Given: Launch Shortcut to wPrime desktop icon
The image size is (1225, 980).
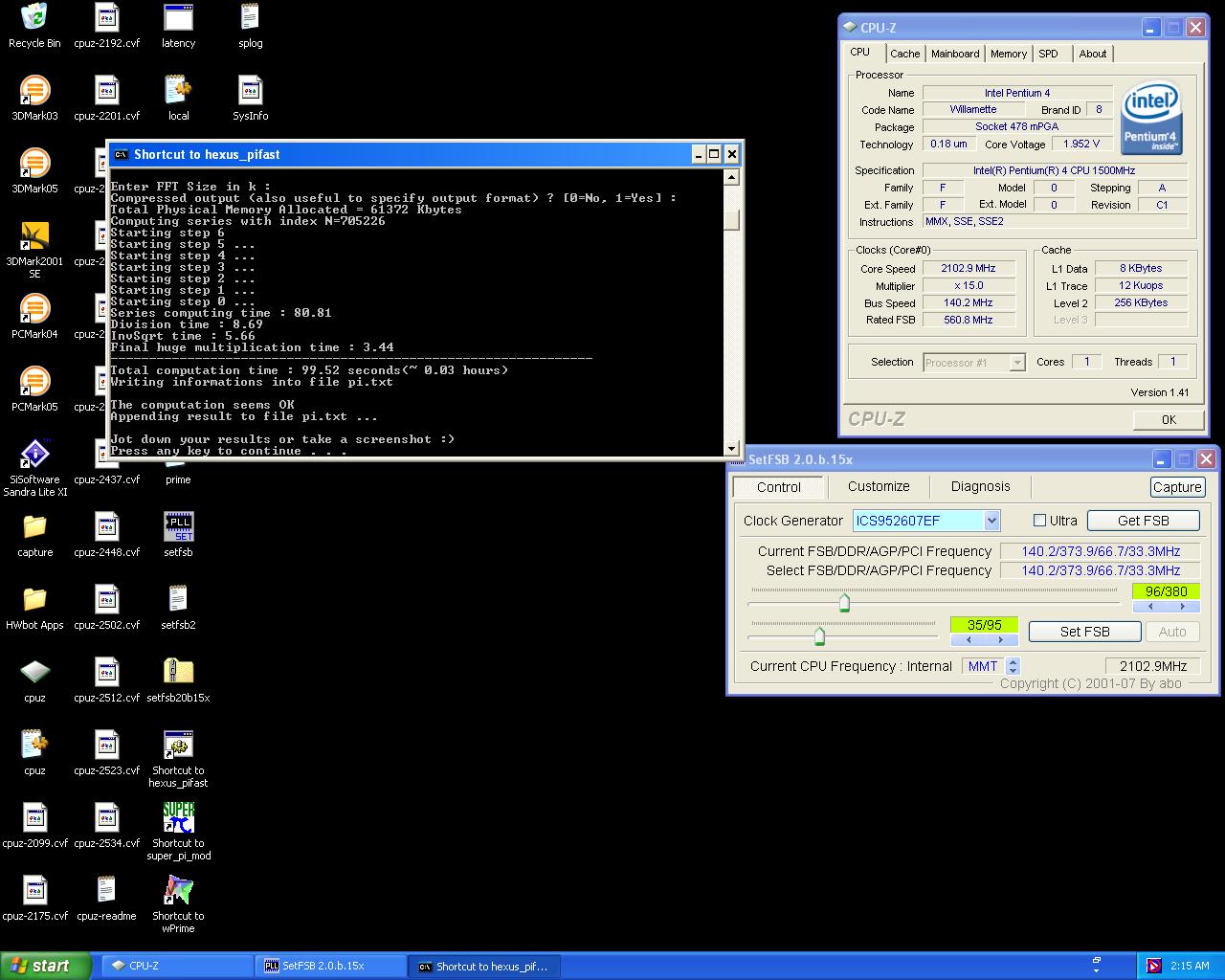Looking at the screenshot, I should 178,890.
